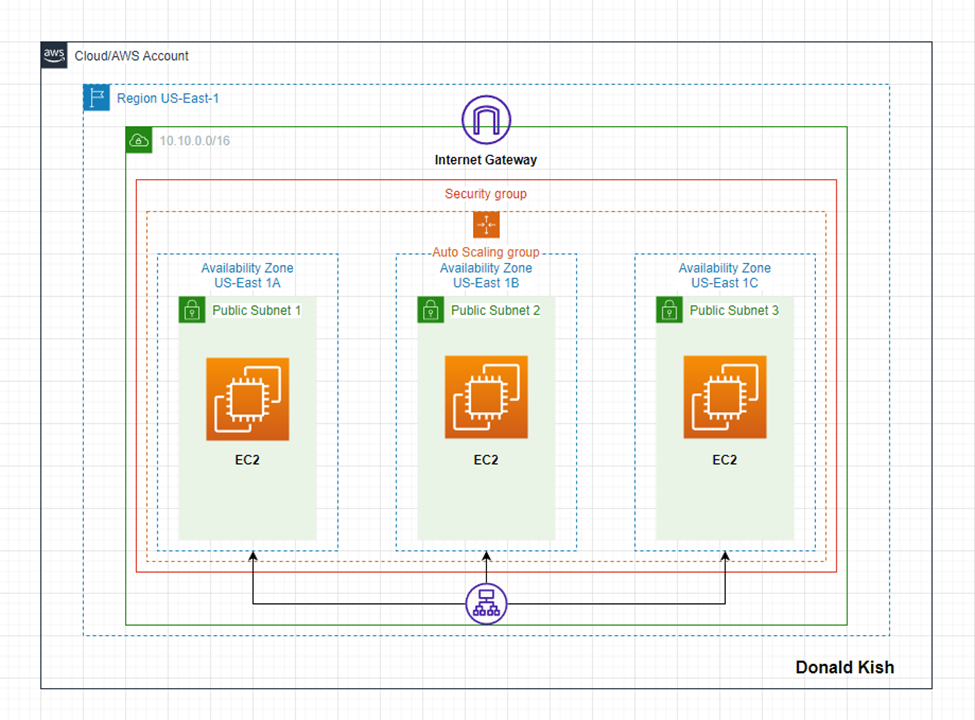Select the Donald Kish author text
The image size is (975, 720).
coord(845,667)
